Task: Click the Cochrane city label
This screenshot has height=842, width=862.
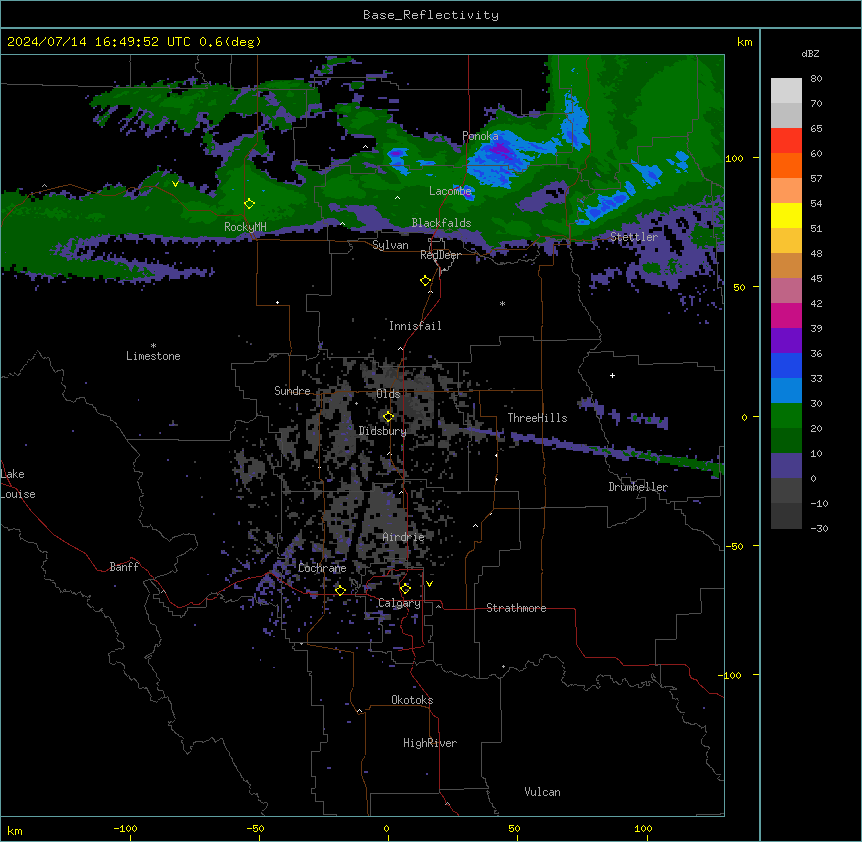Action: tap(322, 568)
